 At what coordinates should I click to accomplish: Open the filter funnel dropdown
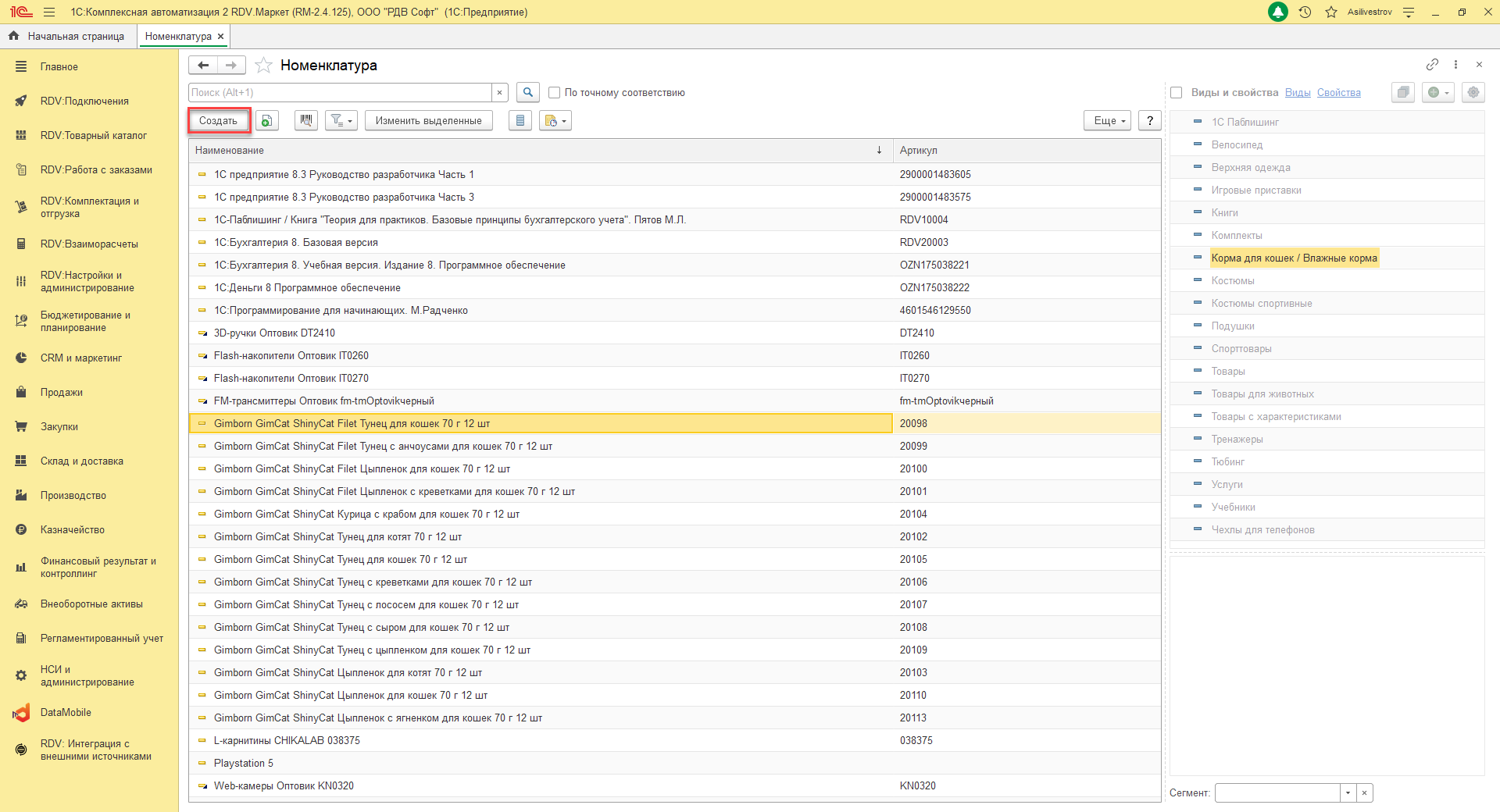point(341,120)
